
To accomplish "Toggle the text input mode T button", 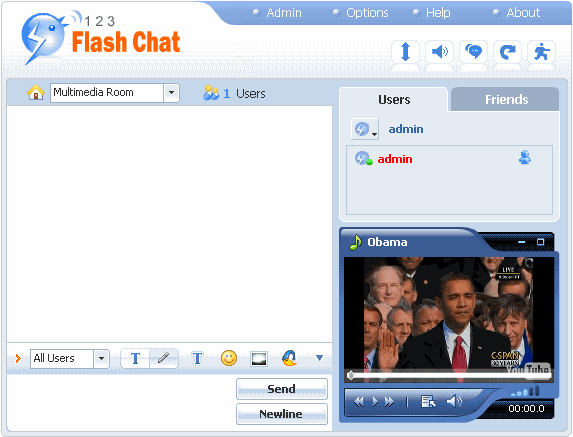I will [135, 358].
